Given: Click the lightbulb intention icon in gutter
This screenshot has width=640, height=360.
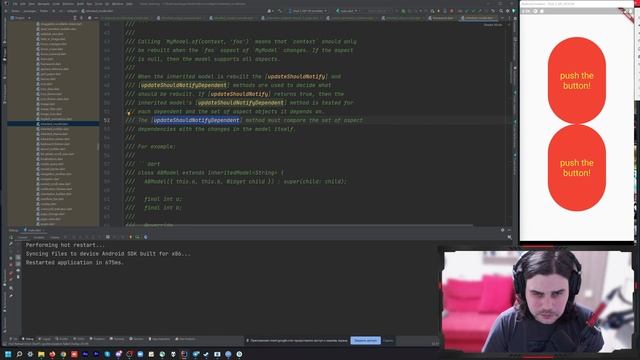Looking at the screenshot, I should point(129,113).
